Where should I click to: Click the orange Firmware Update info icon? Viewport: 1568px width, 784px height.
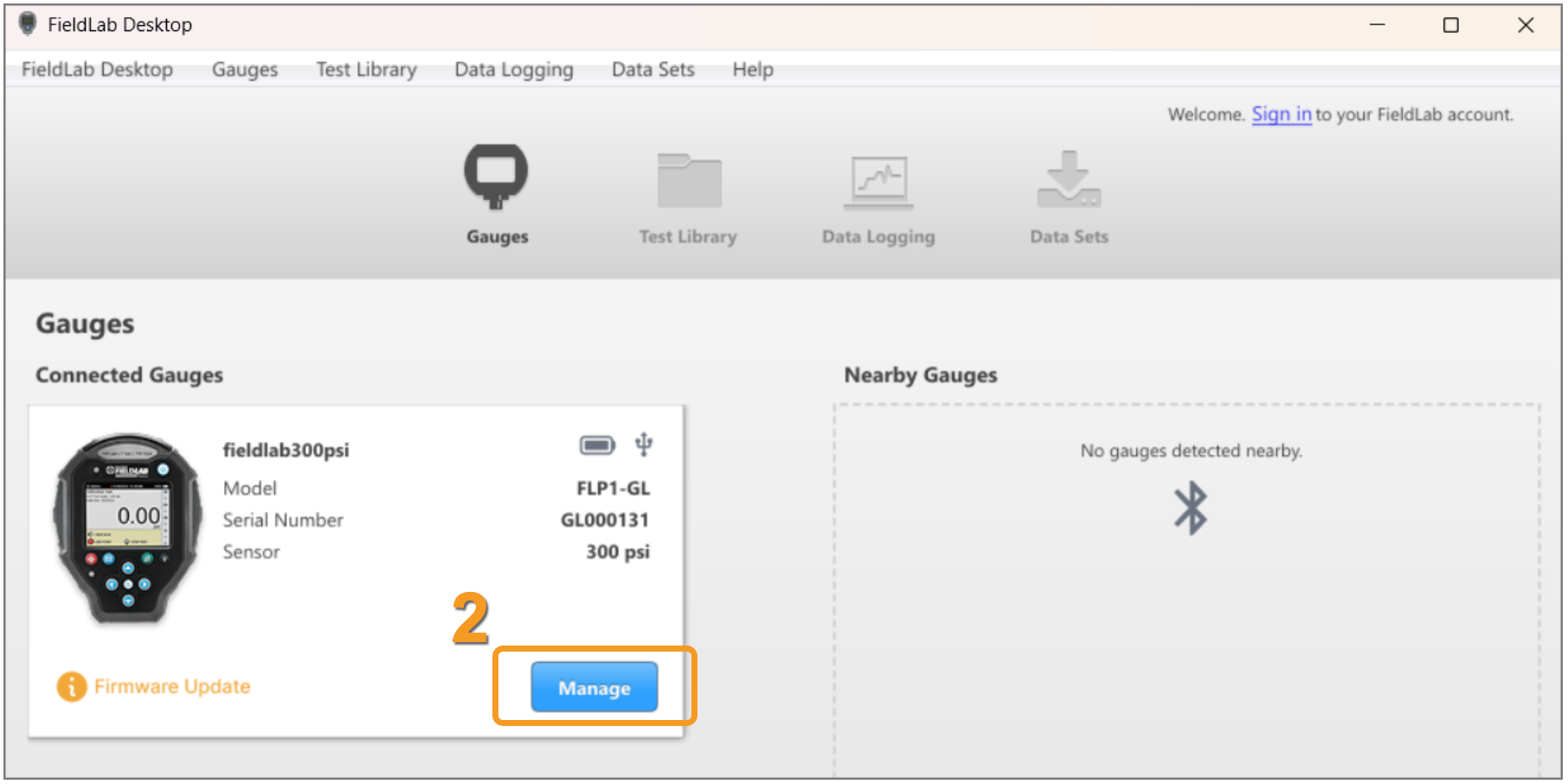(x=72, y=687)
